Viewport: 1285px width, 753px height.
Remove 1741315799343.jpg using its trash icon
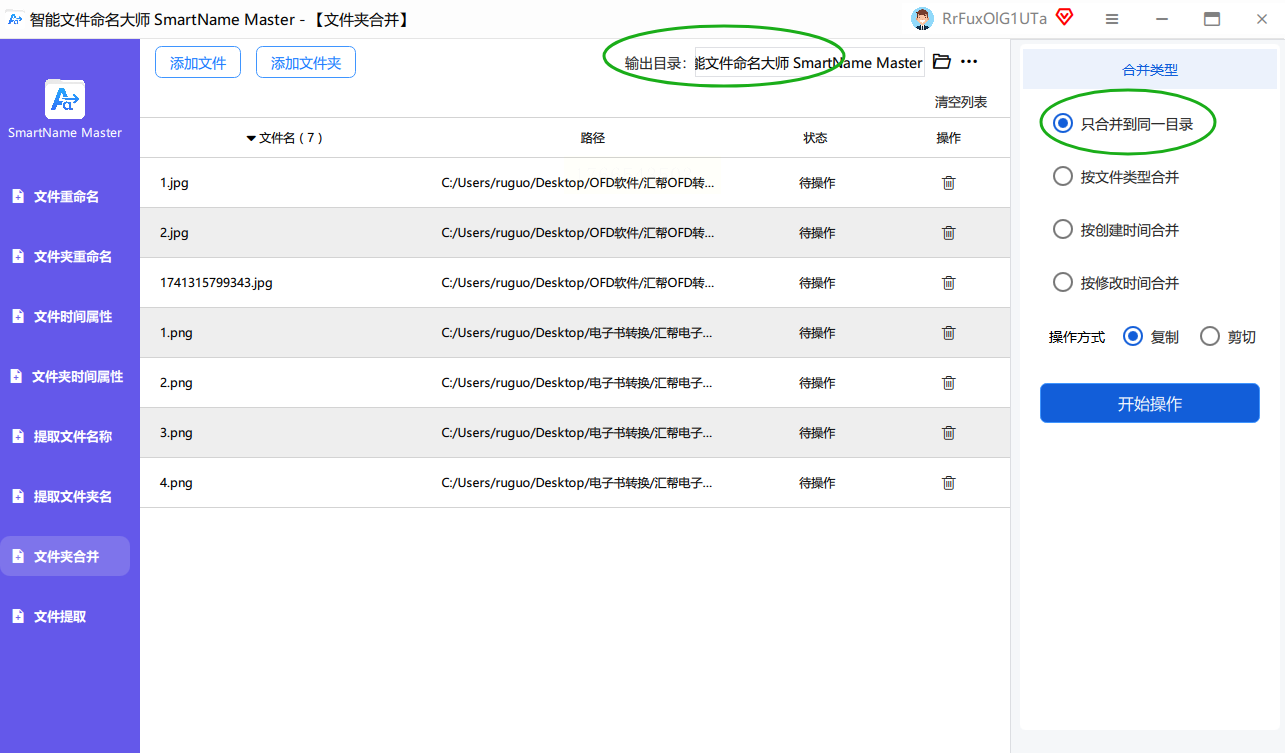coord(949,283)
